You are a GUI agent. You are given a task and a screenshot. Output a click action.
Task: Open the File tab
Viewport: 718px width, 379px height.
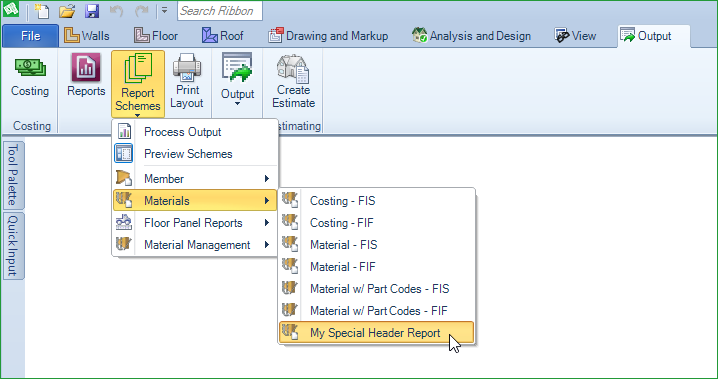(30, 36)
